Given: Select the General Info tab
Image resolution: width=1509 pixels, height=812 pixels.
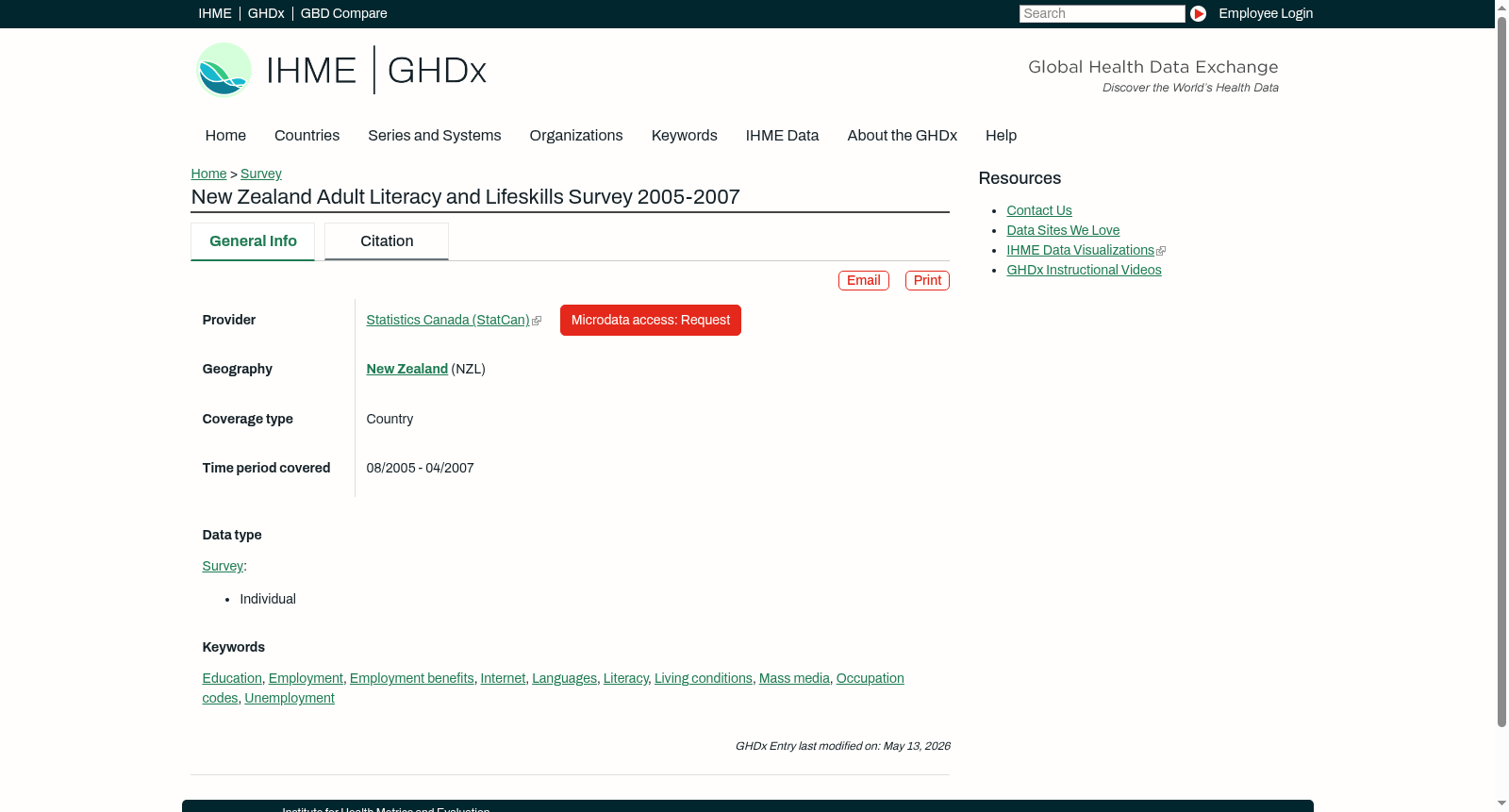Looking at the screenshot, I should click(x=253, y=241).
